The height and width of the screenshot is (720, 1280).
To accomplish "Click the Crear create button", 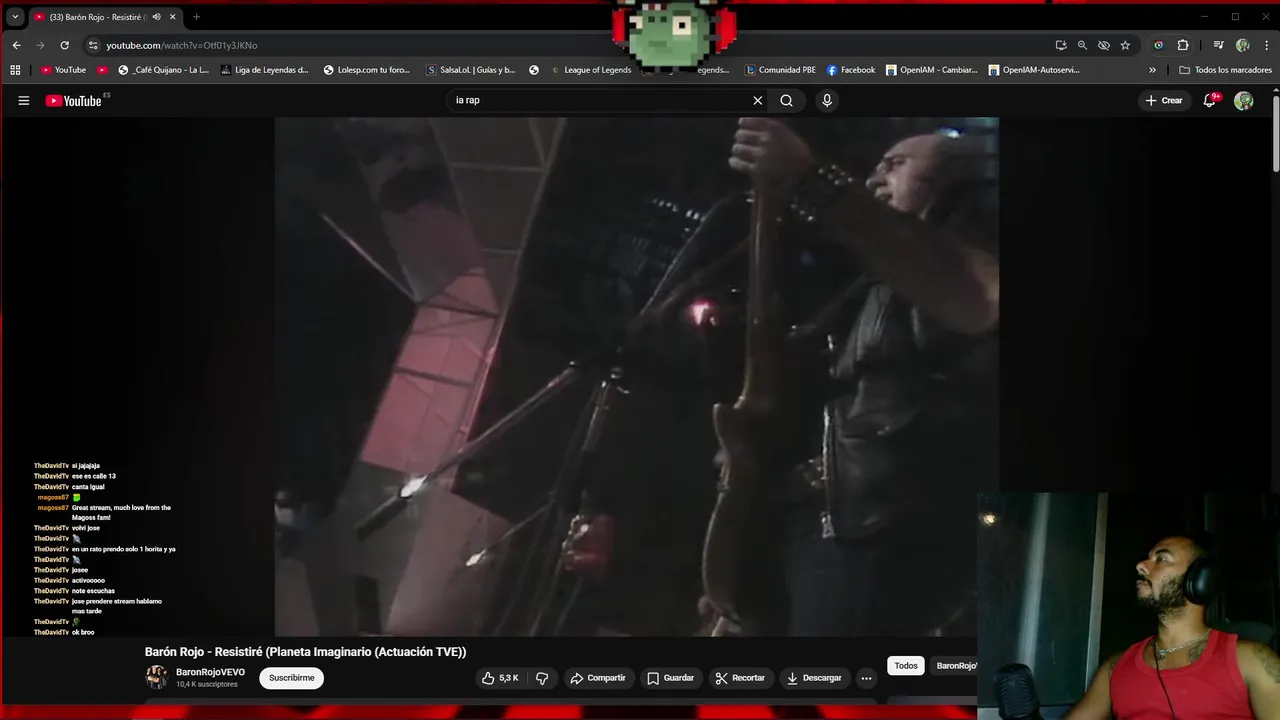I will click(x=1164, y=100).
